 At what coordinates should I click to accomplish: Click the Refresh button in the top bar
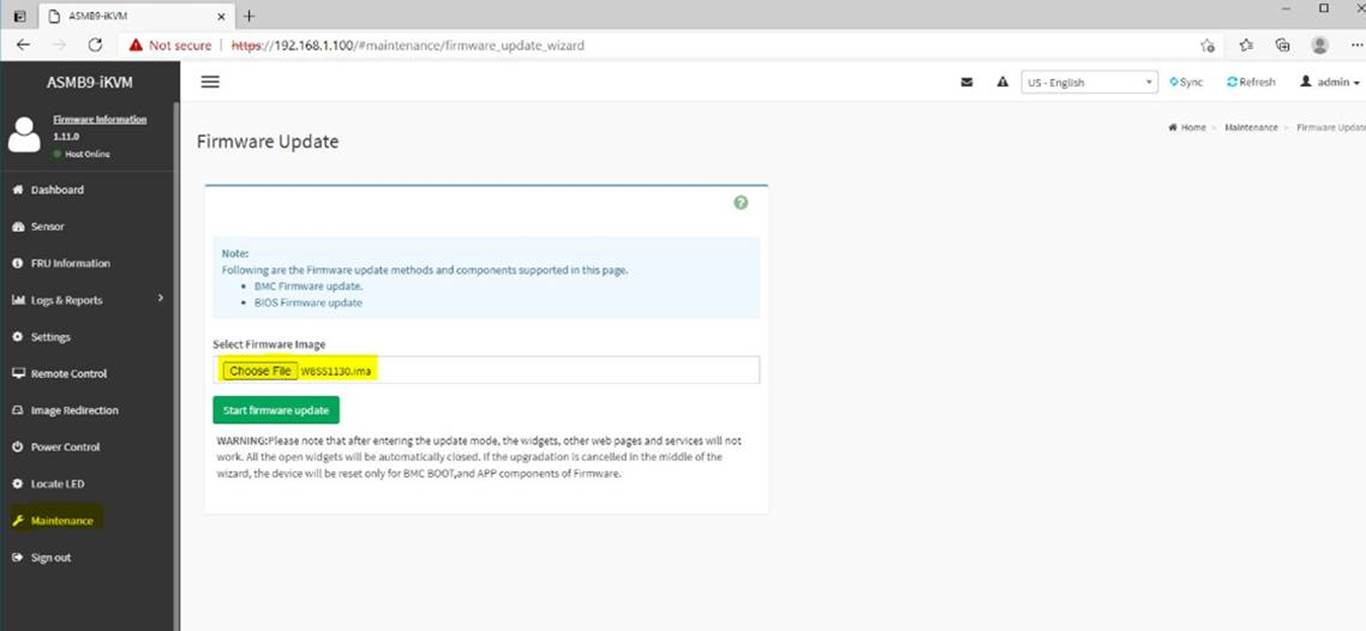(x=1251, y=82)
